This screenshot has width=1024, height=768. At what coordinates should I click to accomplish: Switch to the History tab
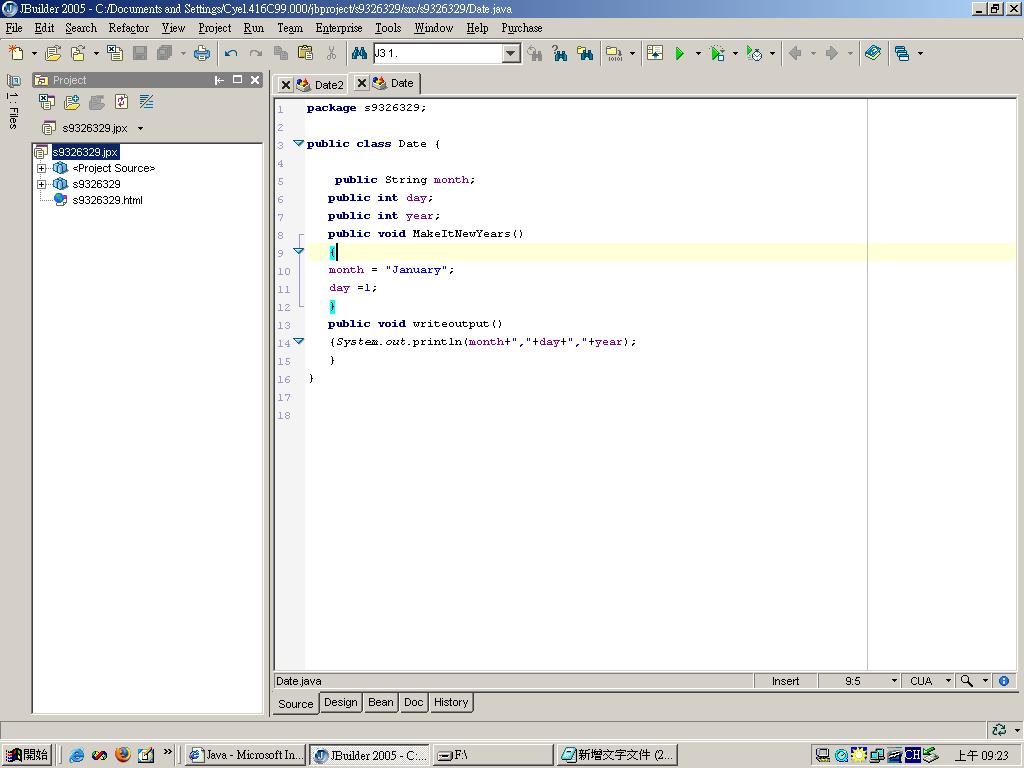(451, 702)
